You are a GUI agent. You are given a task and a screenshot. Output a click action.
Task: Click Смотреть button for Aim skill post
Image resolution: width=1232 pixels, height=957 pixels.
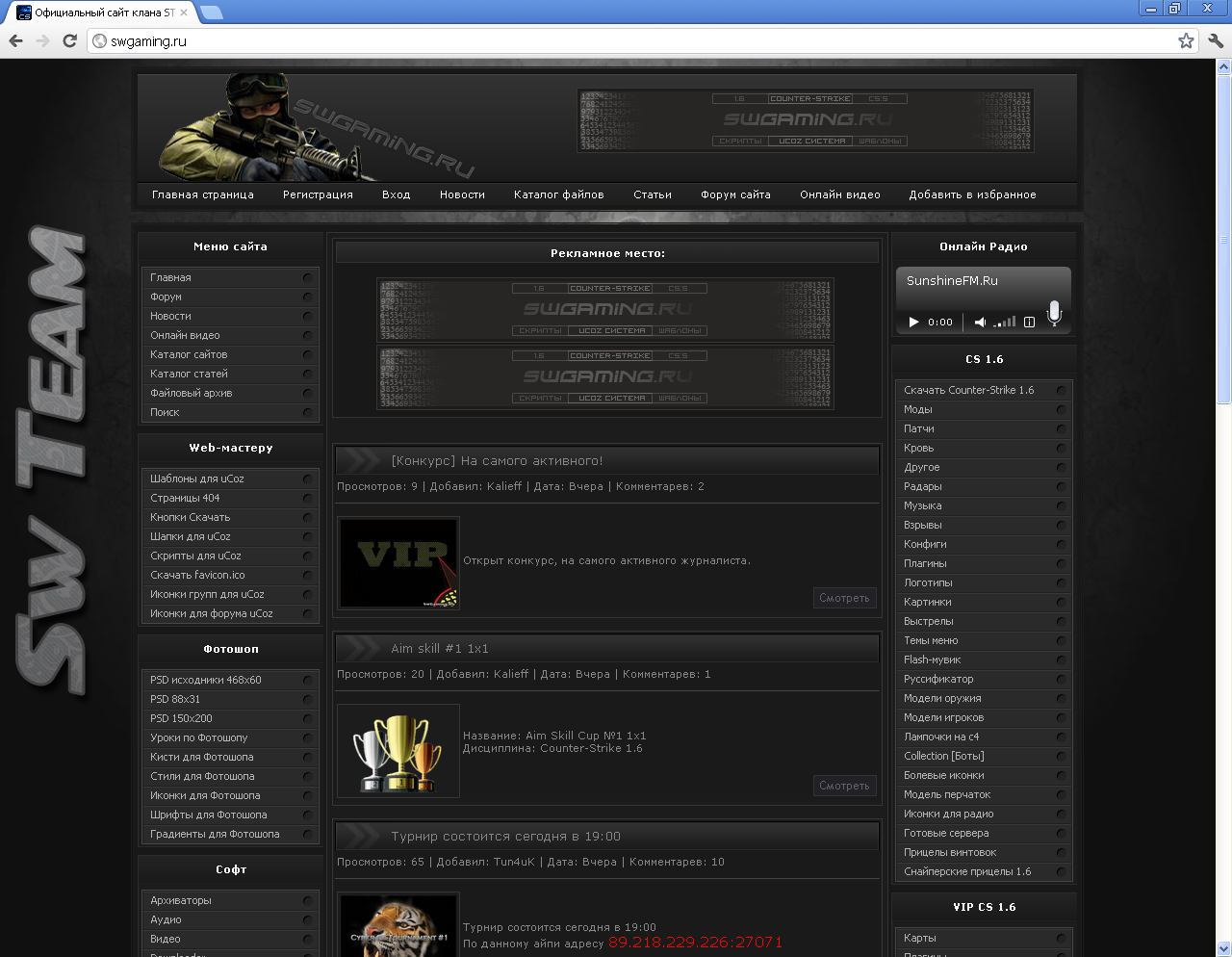click(844, 786)
